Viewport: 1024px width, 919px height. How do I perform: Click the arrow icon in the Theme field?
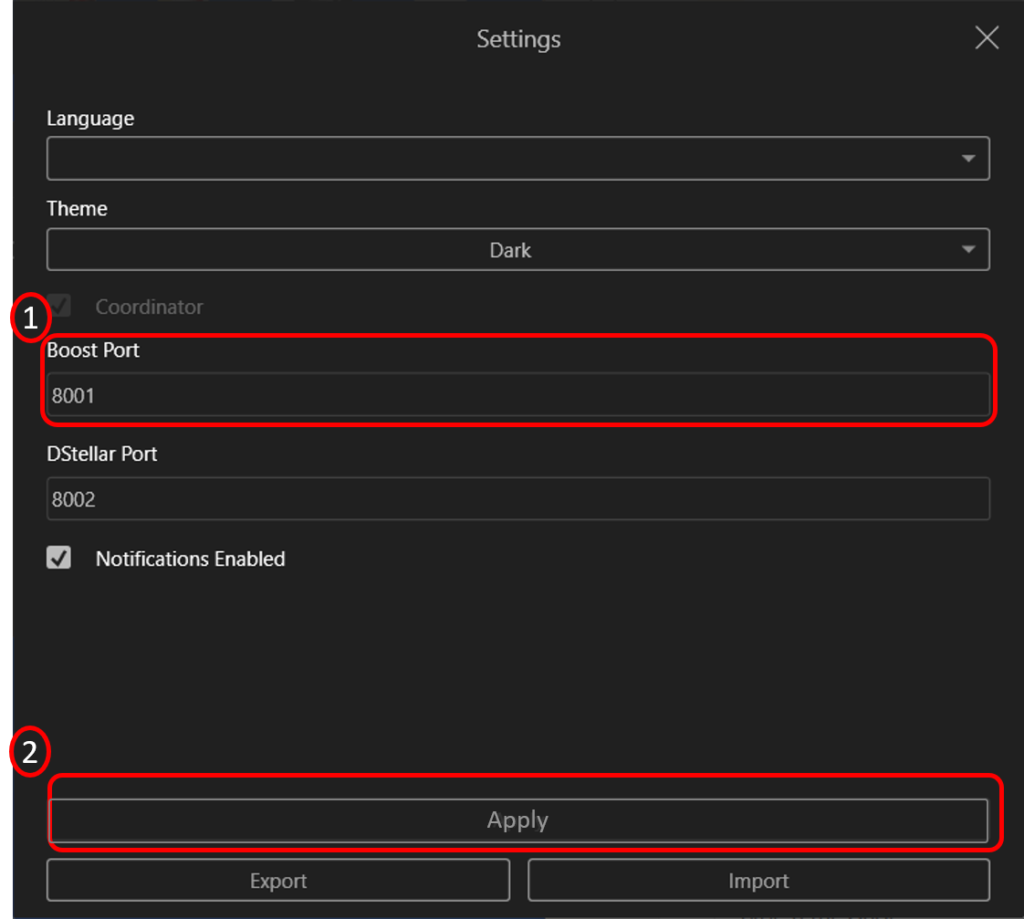(x=967, y=250)
